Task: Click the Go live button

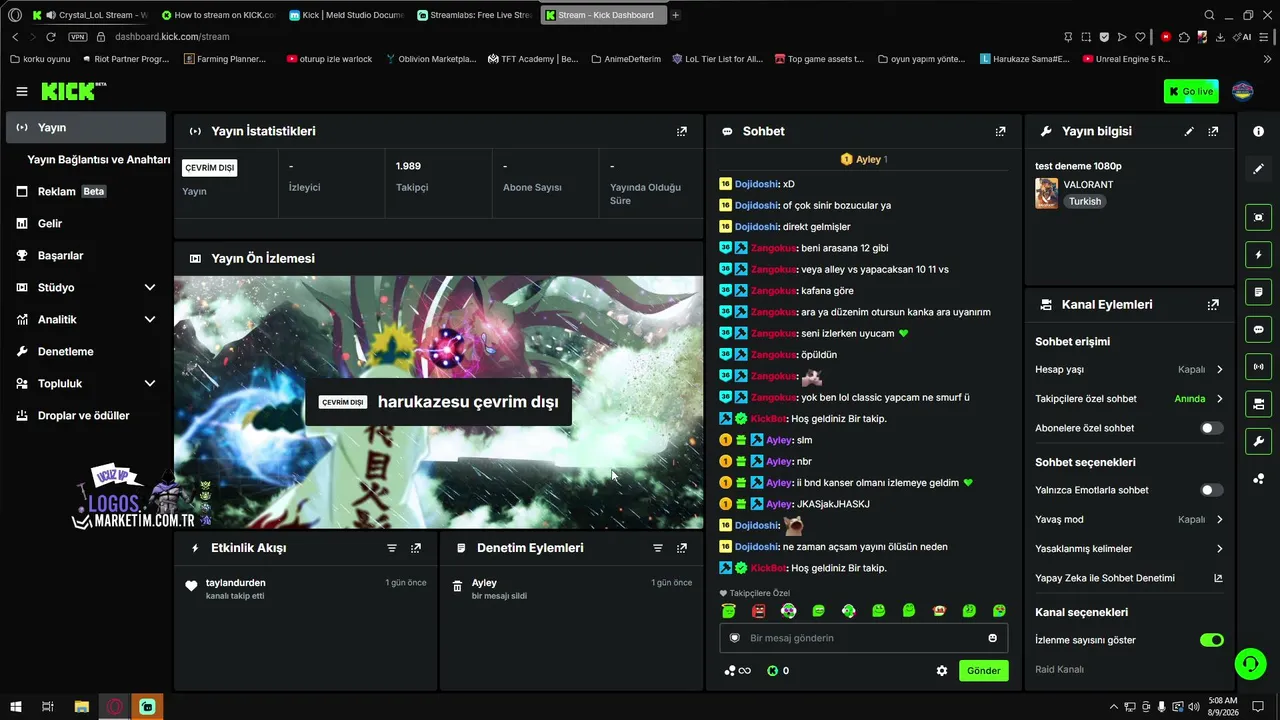Action: tap(1191, 91)
